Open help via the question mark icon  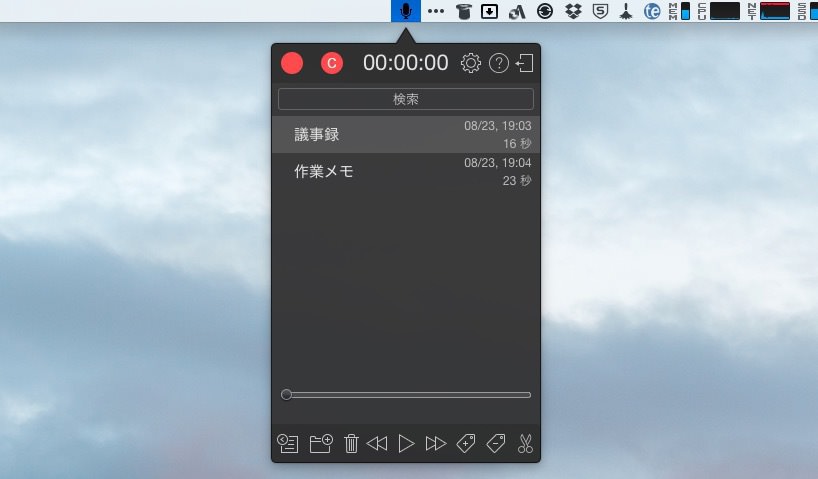[499, 63]
